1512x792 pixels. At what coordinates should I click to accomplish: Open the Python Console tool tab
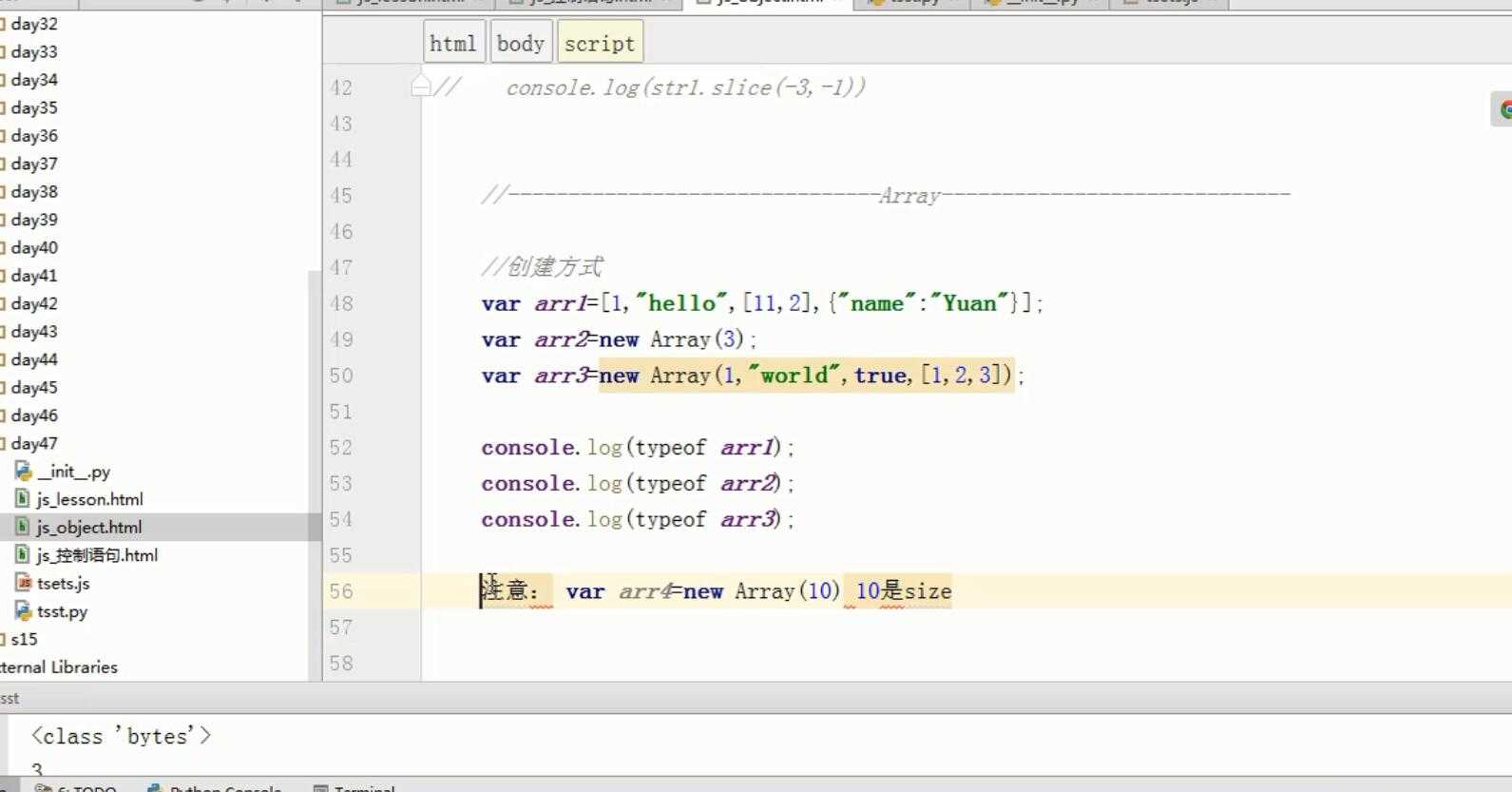pos(216,787)
